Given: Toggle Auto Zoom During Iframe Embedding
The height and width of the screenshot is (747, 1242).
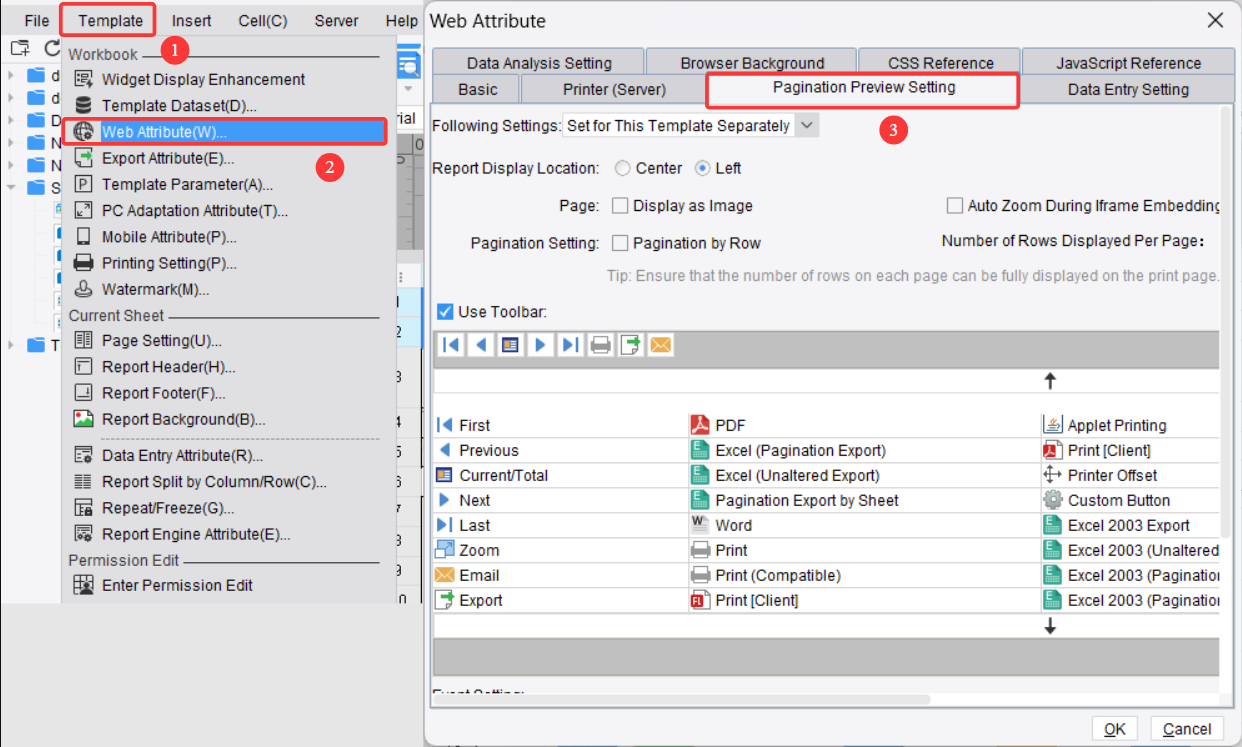Looking at the screenshot, I should pyautogui.click(x=954, y=205).
